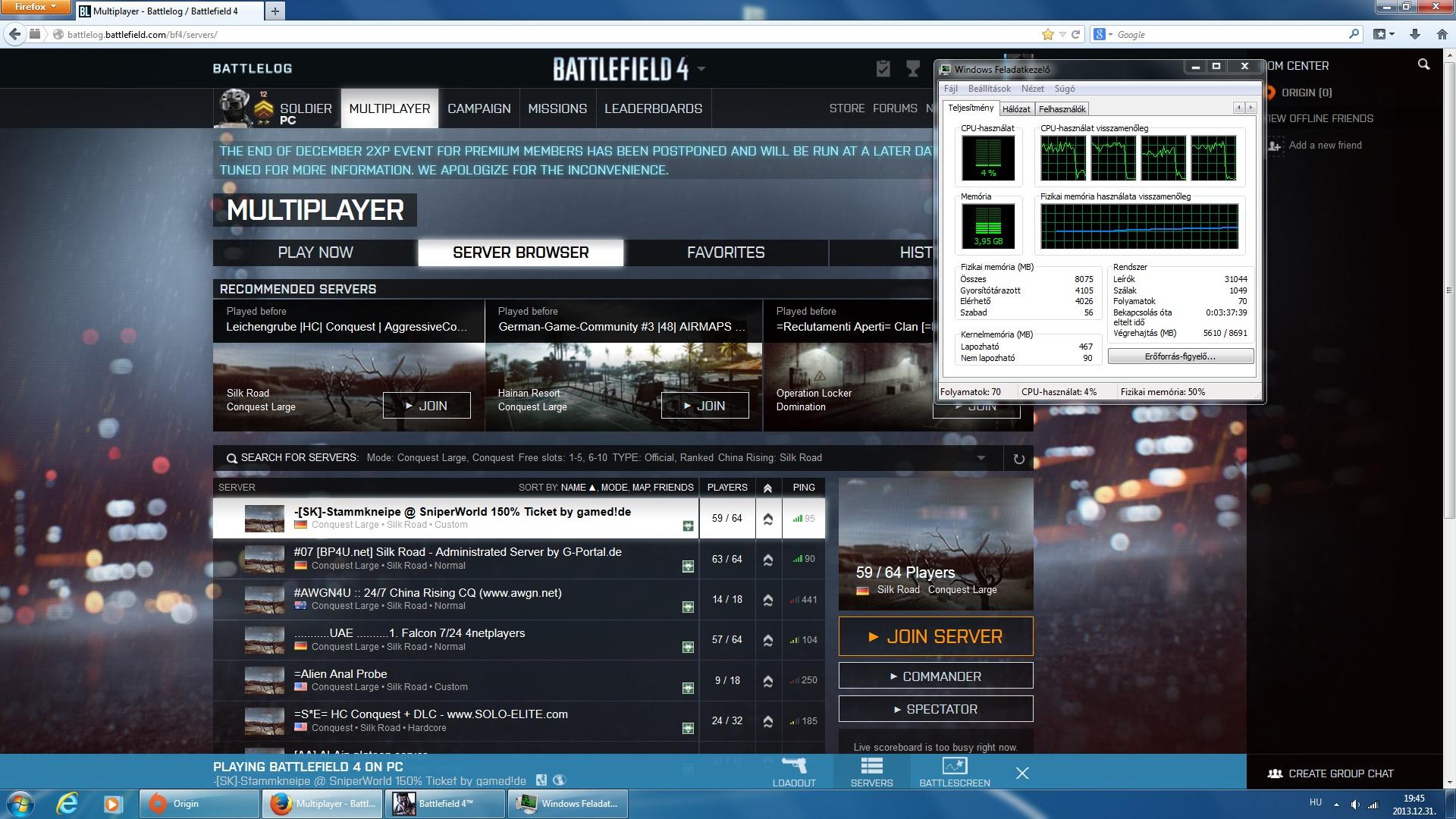Open the Google search engine dropdown

[1103, 34]
